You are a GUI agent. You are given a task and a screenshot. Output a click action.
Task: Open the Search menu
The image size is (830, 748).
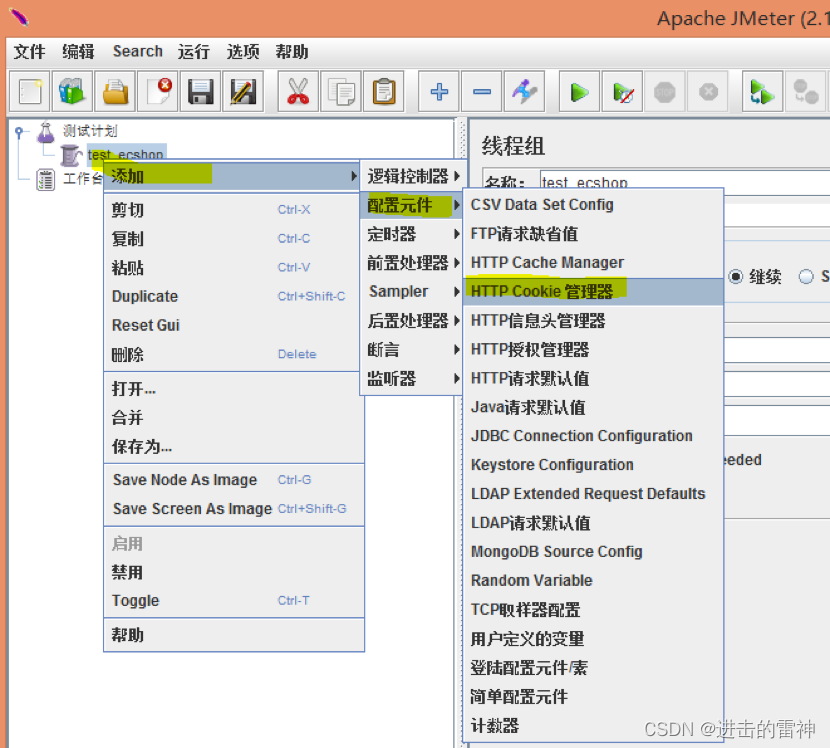click(x=138, y=51)
